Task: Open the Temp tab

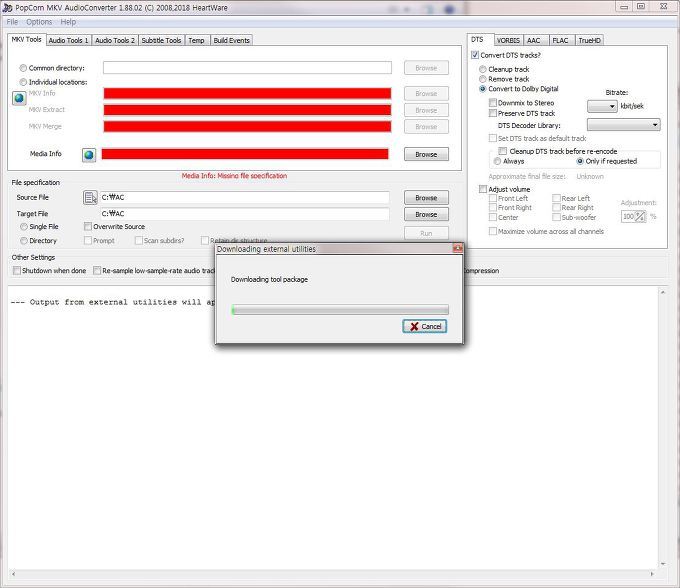Action: (196, 40)
